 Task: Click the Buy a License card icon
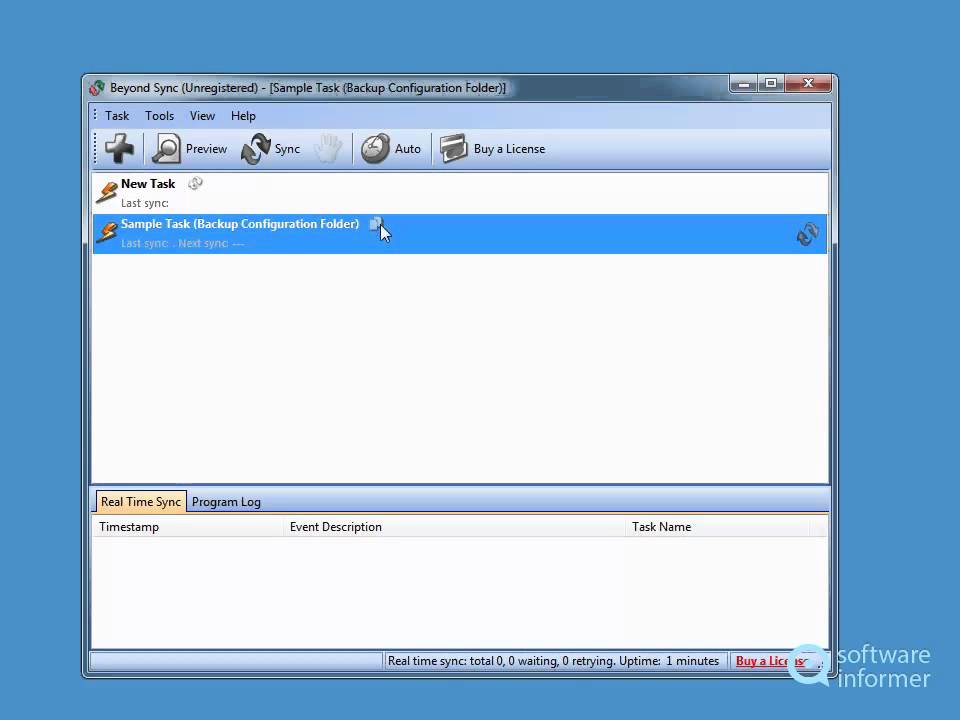click(x=454, y=149)
